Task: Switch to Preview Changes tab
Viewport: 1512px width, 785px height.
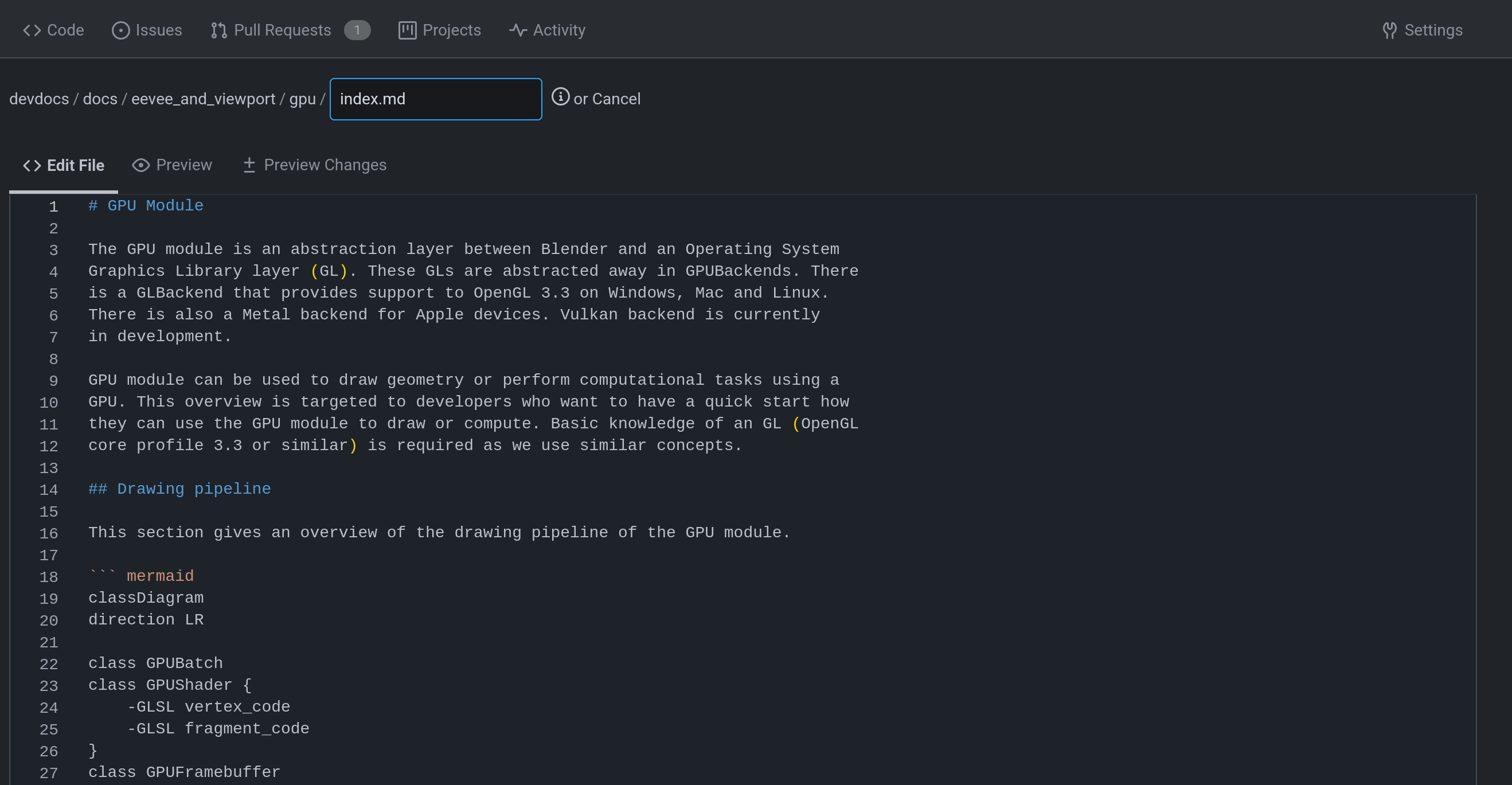Action: (x=315, y=165)
